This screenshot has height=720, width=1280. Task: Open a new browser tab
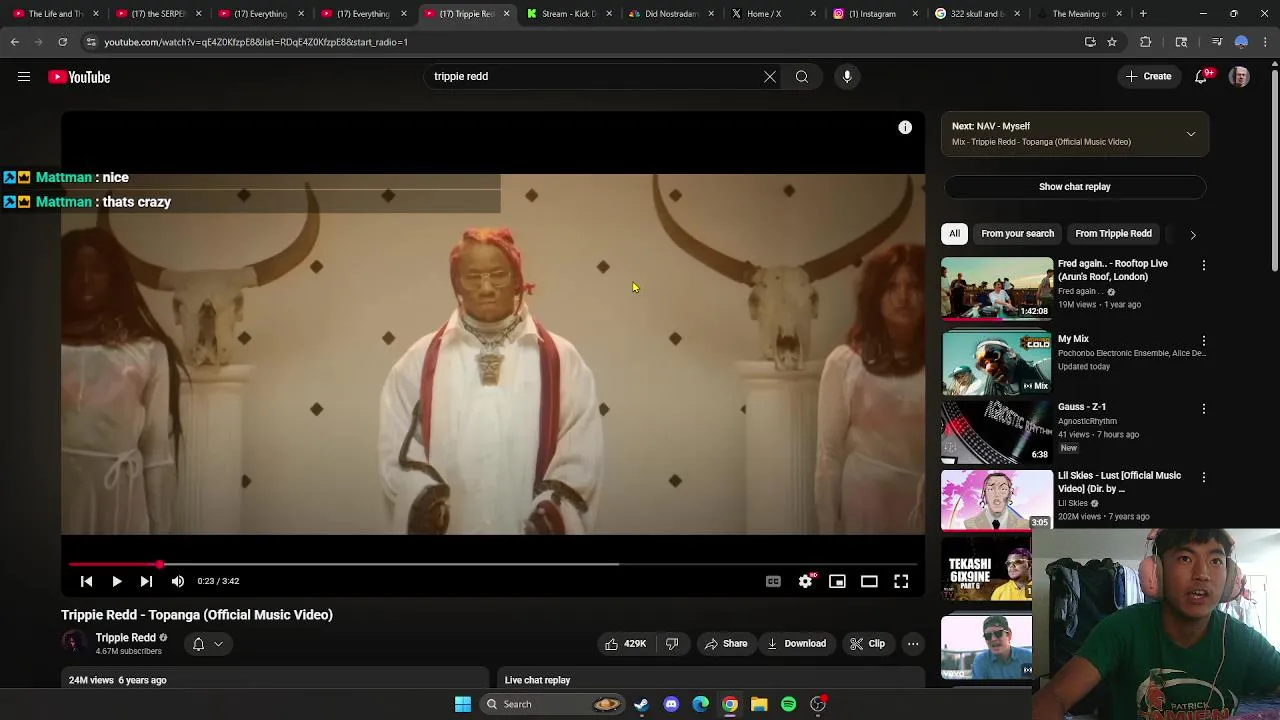(x=1143, y=14)
